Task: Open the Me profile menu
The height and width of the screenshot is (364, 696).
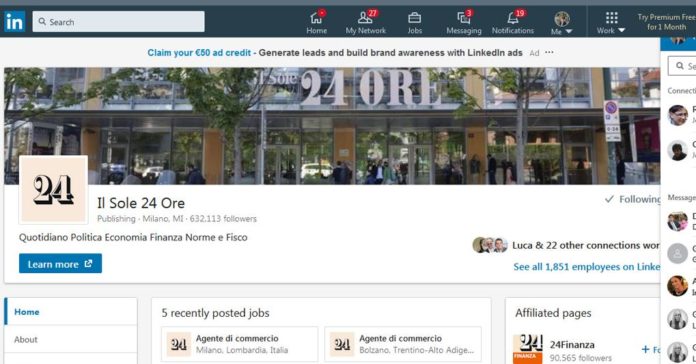Action: 562,23
